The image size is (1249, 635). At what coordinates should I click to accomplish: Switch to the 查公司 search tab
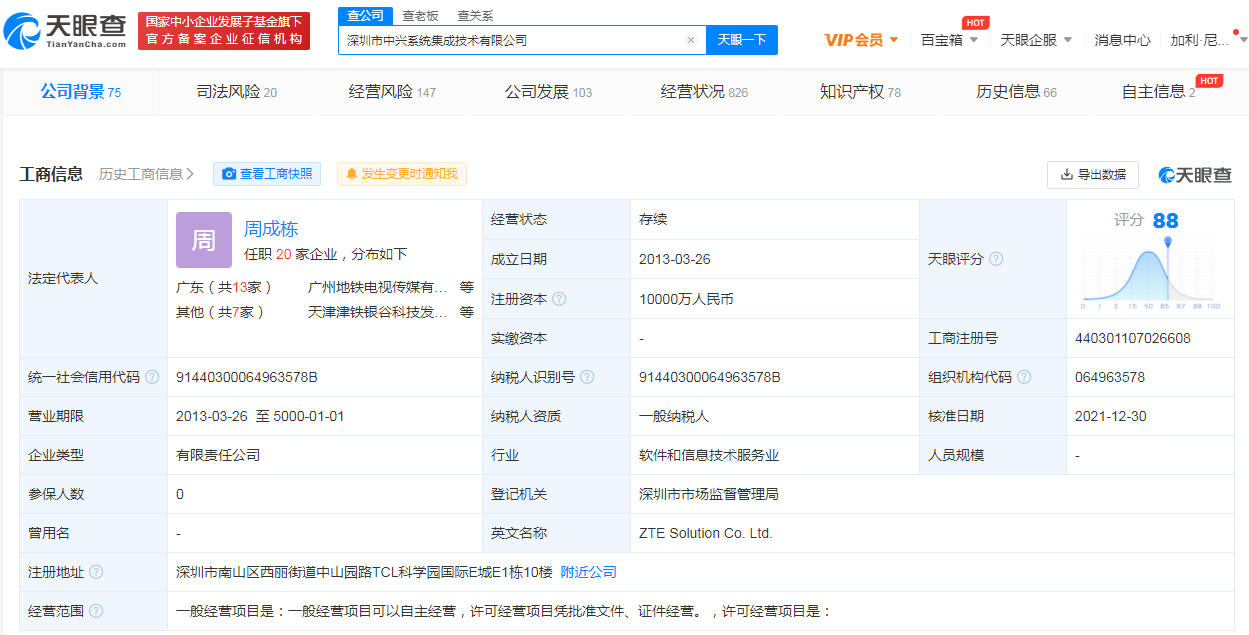pyautogui.click(x=365, y=16)
